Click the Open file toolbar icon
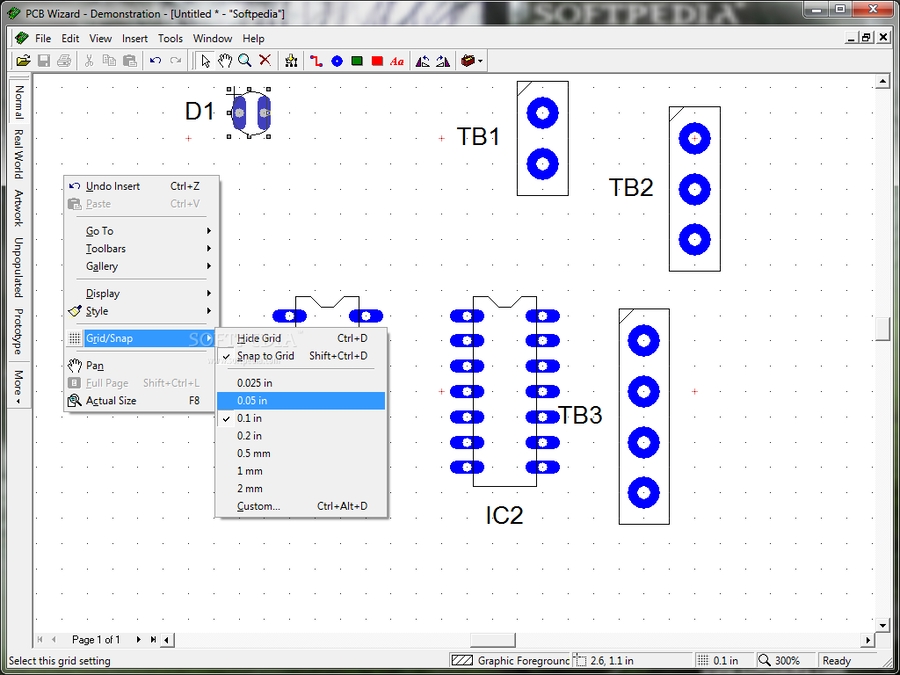This screenshot has width=900, height=675. point(23,61)
